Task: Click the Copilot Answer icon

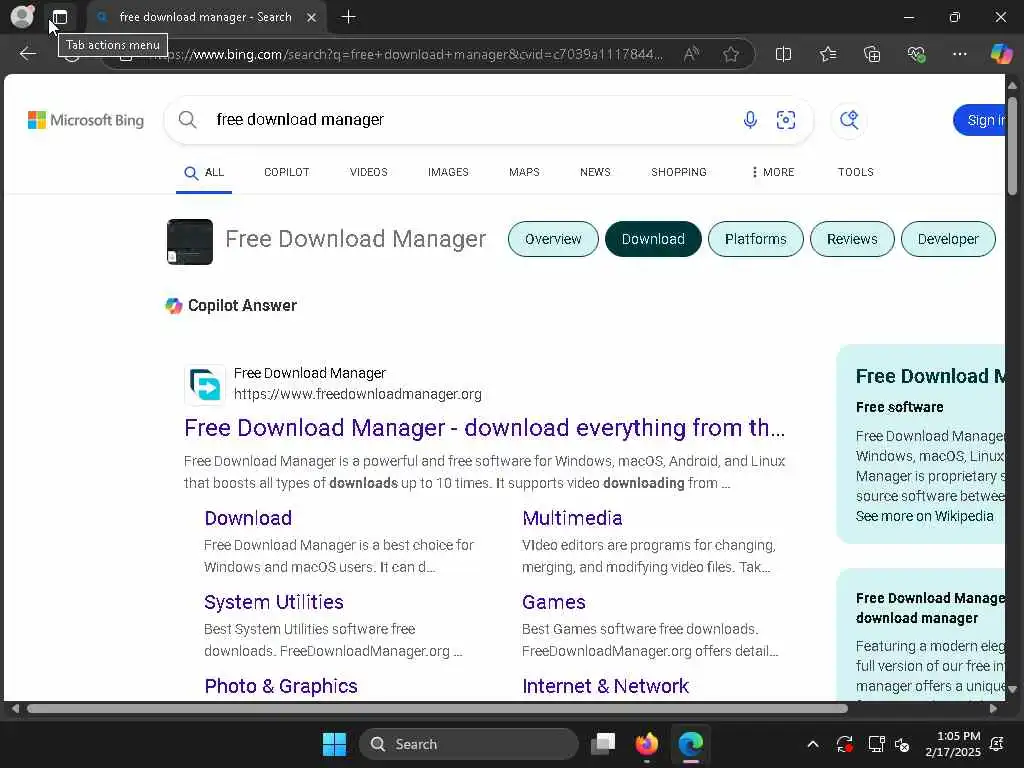Action: click(174, 306)
